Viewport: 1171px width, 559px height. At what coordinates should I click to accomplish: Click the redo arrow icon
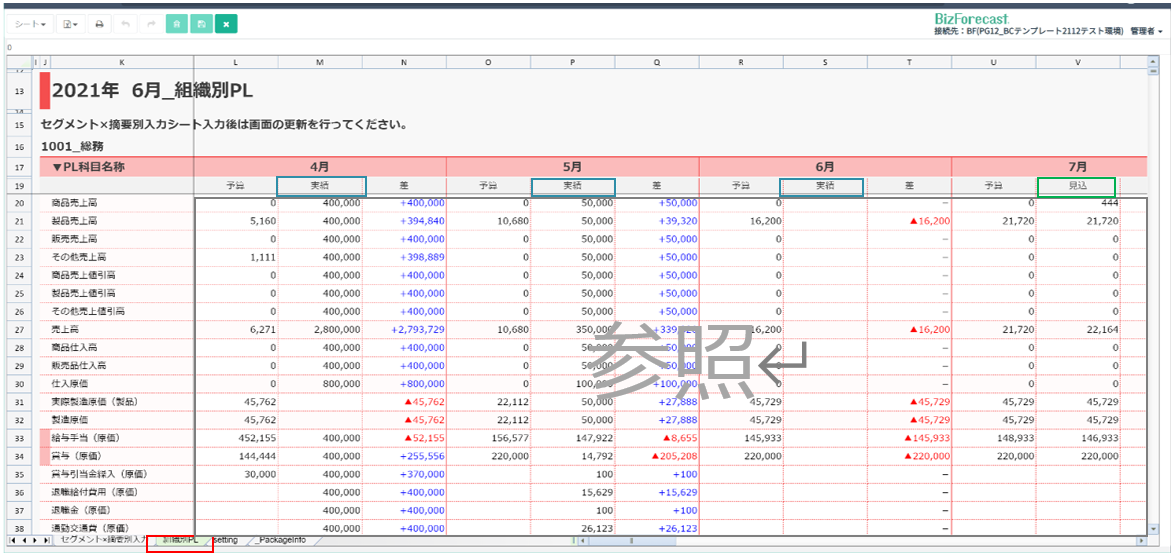point(151,23)
